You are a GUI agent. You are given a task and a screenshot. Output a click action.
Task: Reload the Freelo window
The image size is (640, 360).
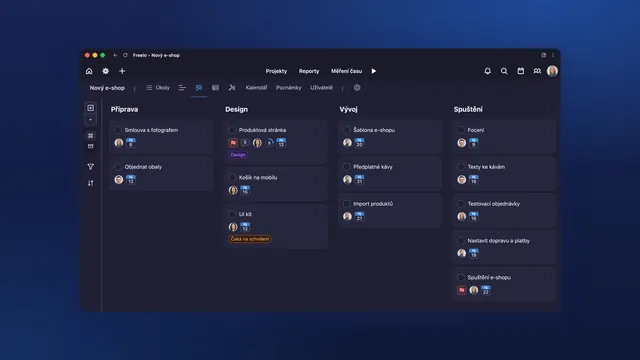[125, 55]
